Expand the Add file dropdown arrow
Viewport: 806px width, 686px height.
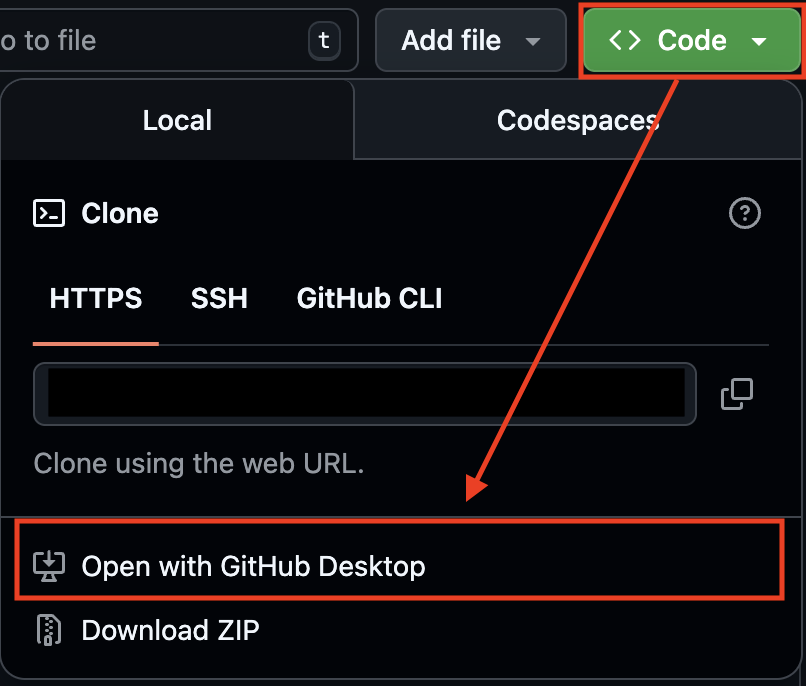(533, 41)
